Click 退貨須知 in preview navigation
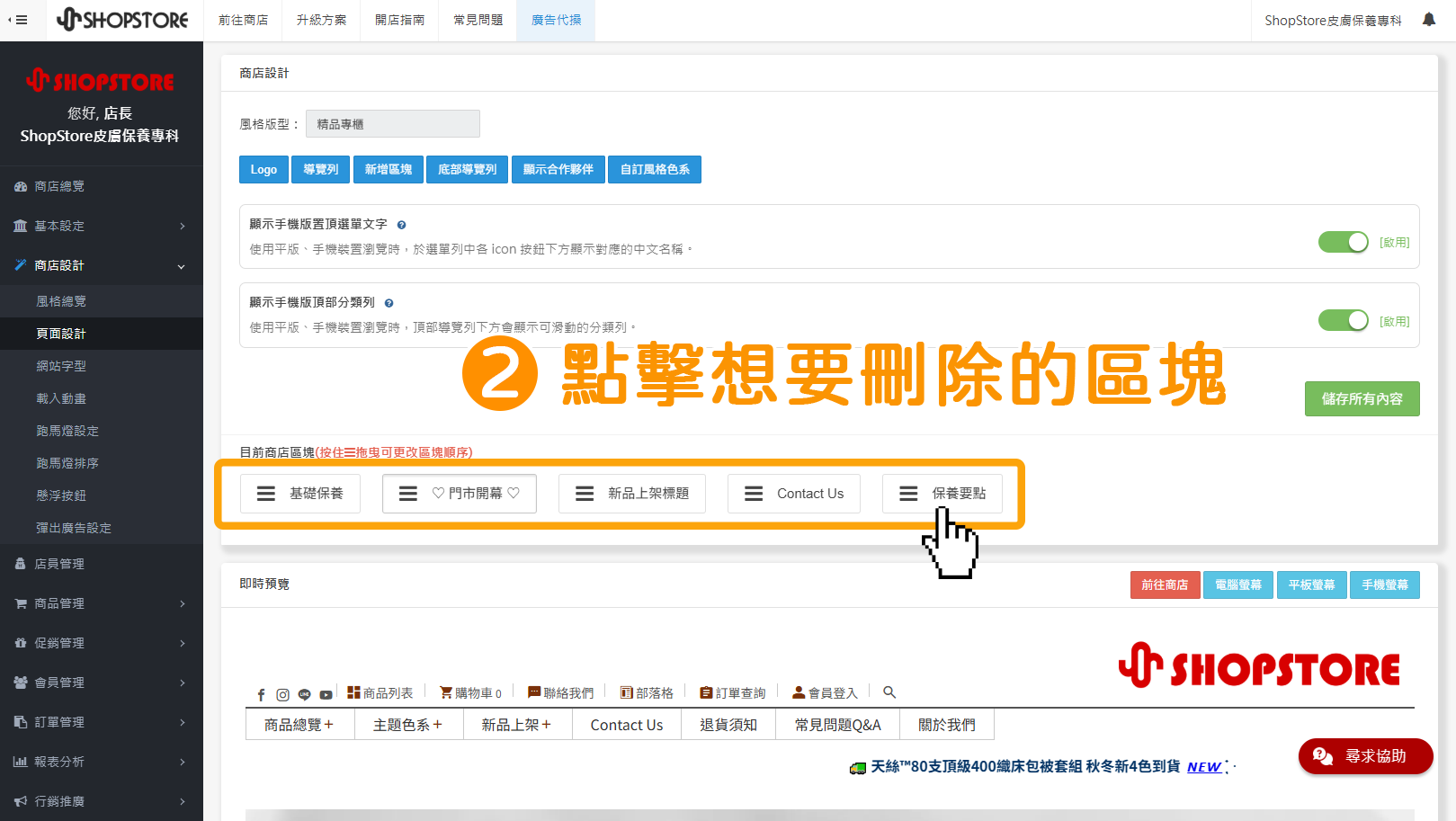 click(x=728, y=725)
